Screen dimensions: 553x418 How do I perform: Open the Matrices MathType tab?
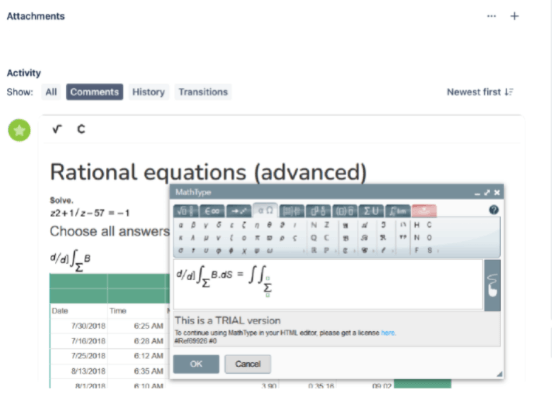click(x=292, y=211)
